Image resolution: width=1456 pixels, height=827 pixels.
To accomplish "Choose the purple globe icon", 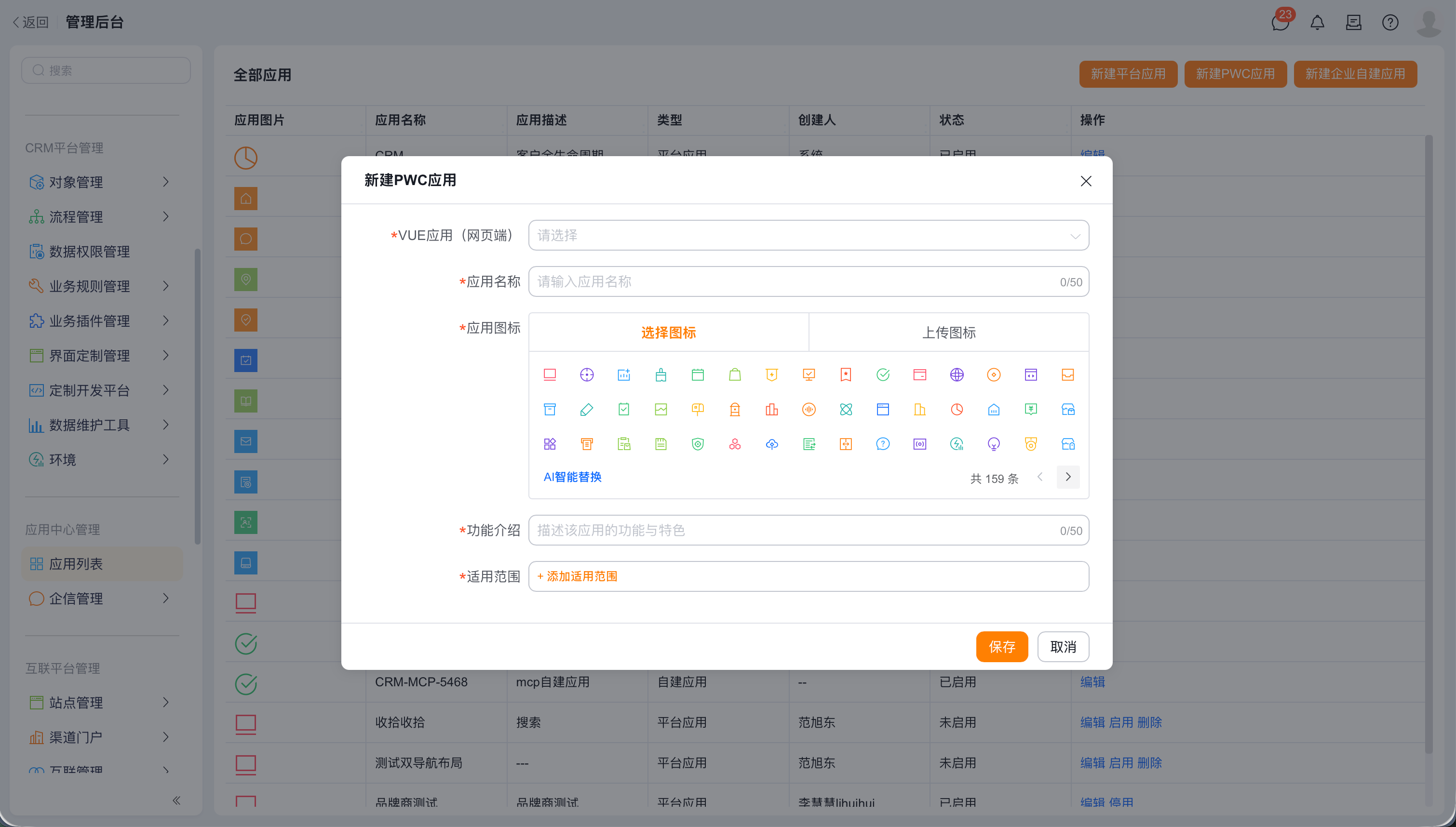I will click(x=957, y=375).
